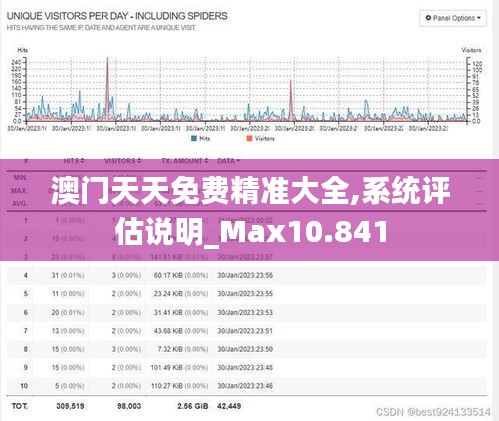Click the '31.41 KiB' transfer amount
This screenshot has height=421, width=499.
tap(168, 312)
